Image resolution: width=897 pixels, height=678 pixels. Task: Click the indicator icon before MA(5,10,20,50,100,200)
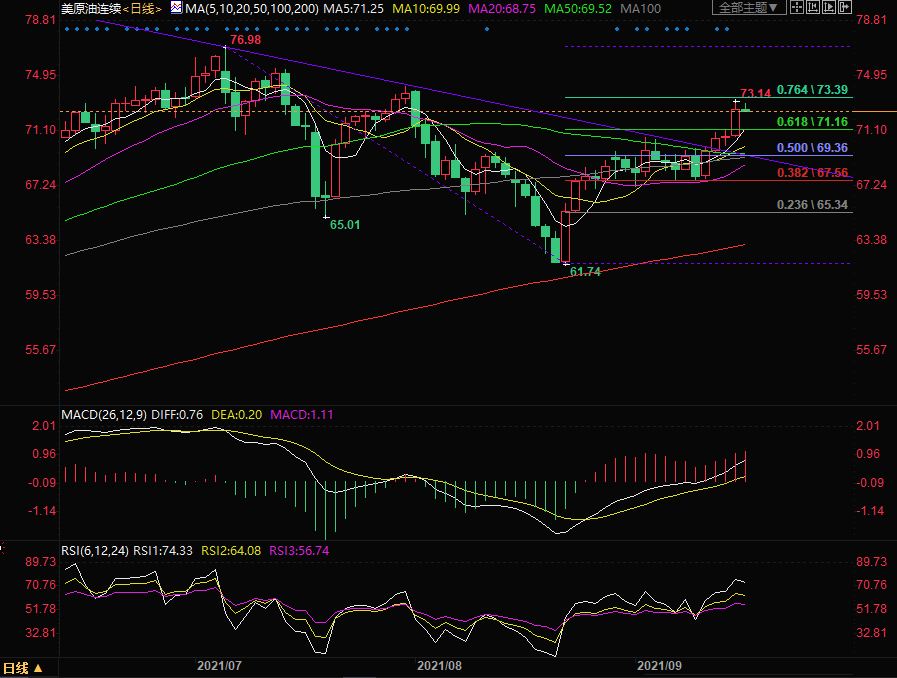[176, 7]
